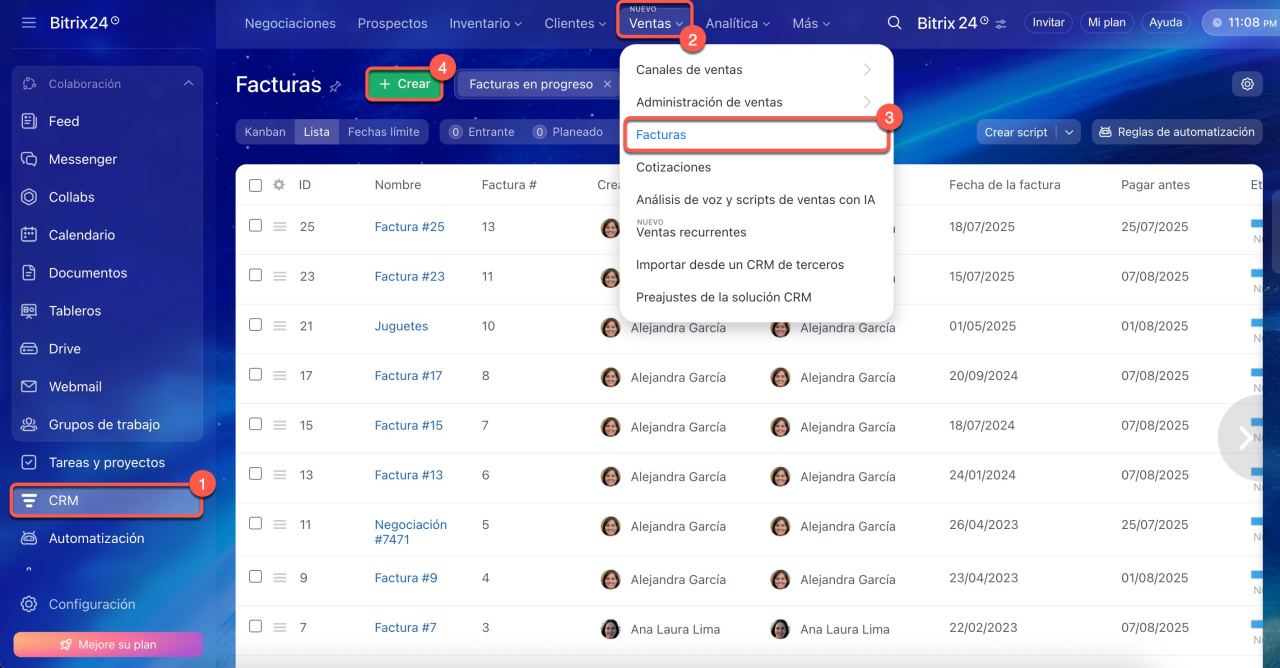Click the settings gear at top right of Facturas

click(1247, 84)
